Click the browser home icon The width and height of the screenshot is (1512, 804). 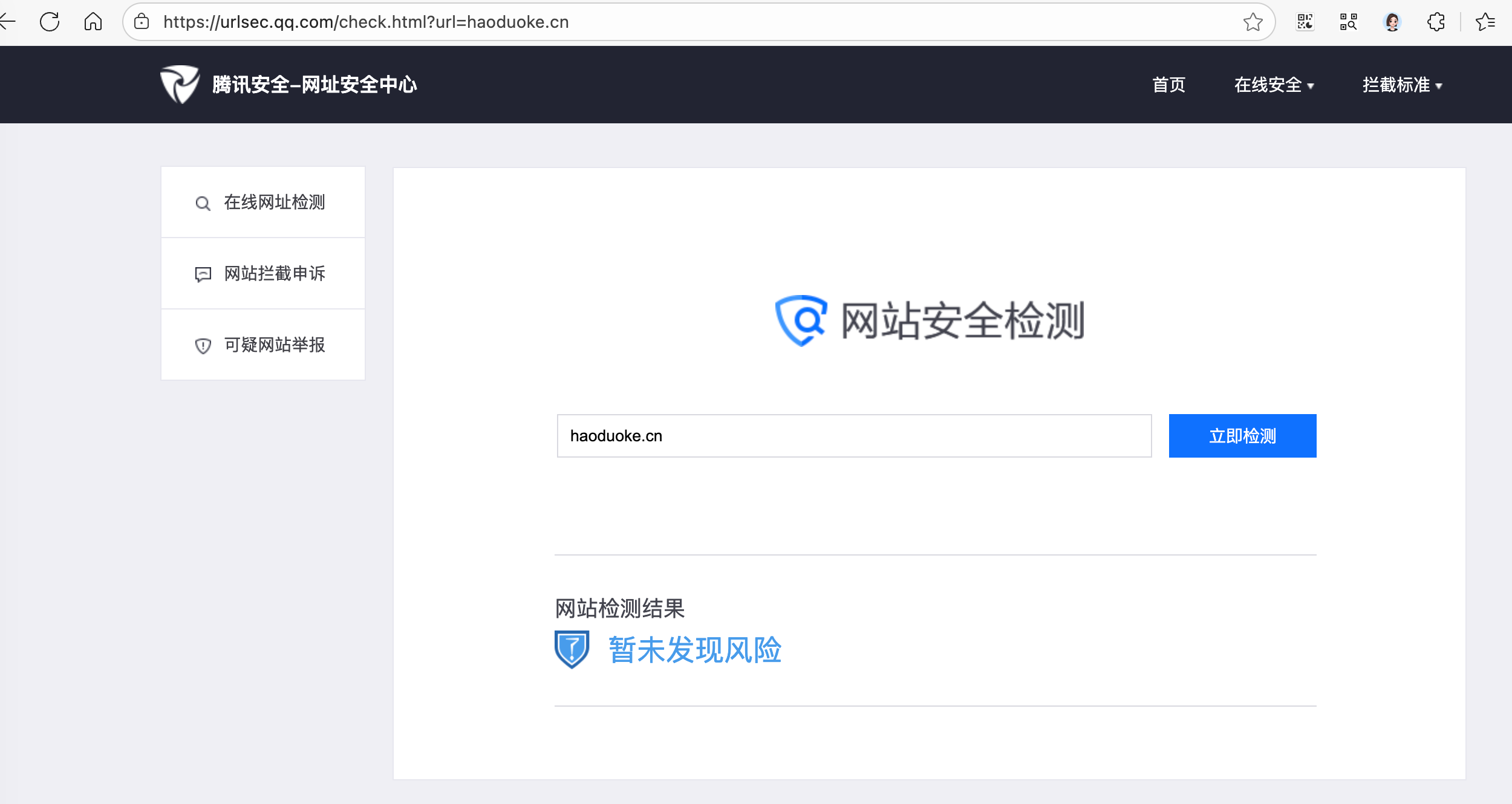point(93,22)
